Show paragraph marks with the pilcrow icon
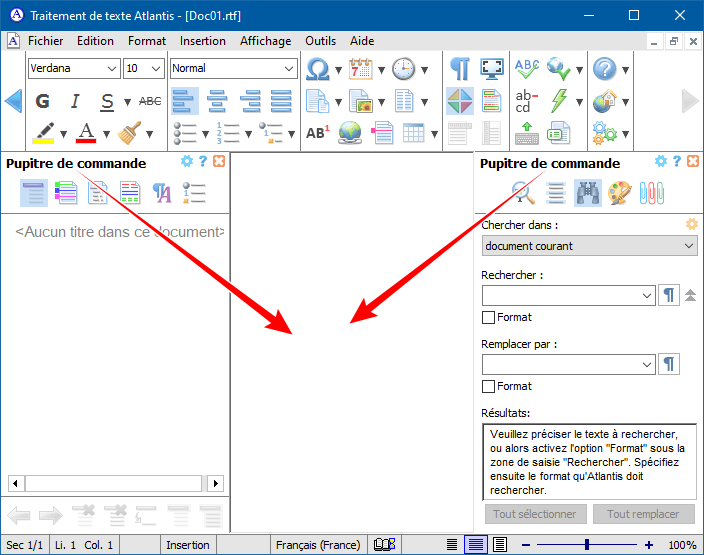The width and height of the screenshot is (704, 555). click(459, 69)
